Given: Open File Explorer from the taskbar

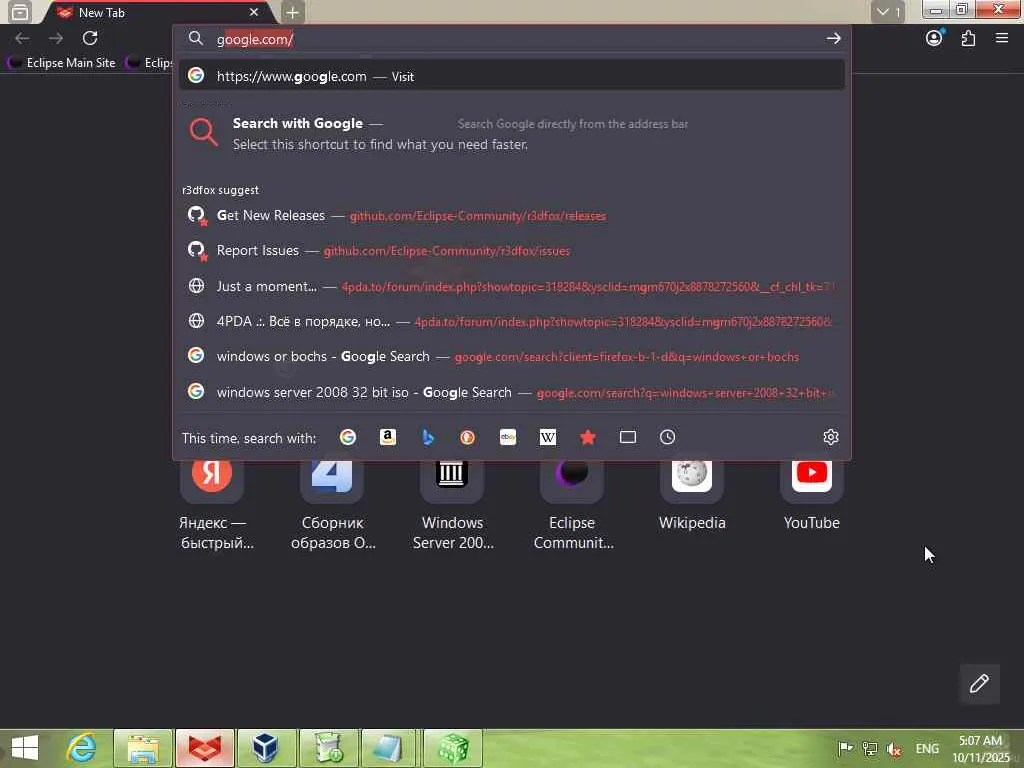Looking at the screenshot, I should pyautogui.click(x=143, y=748).
